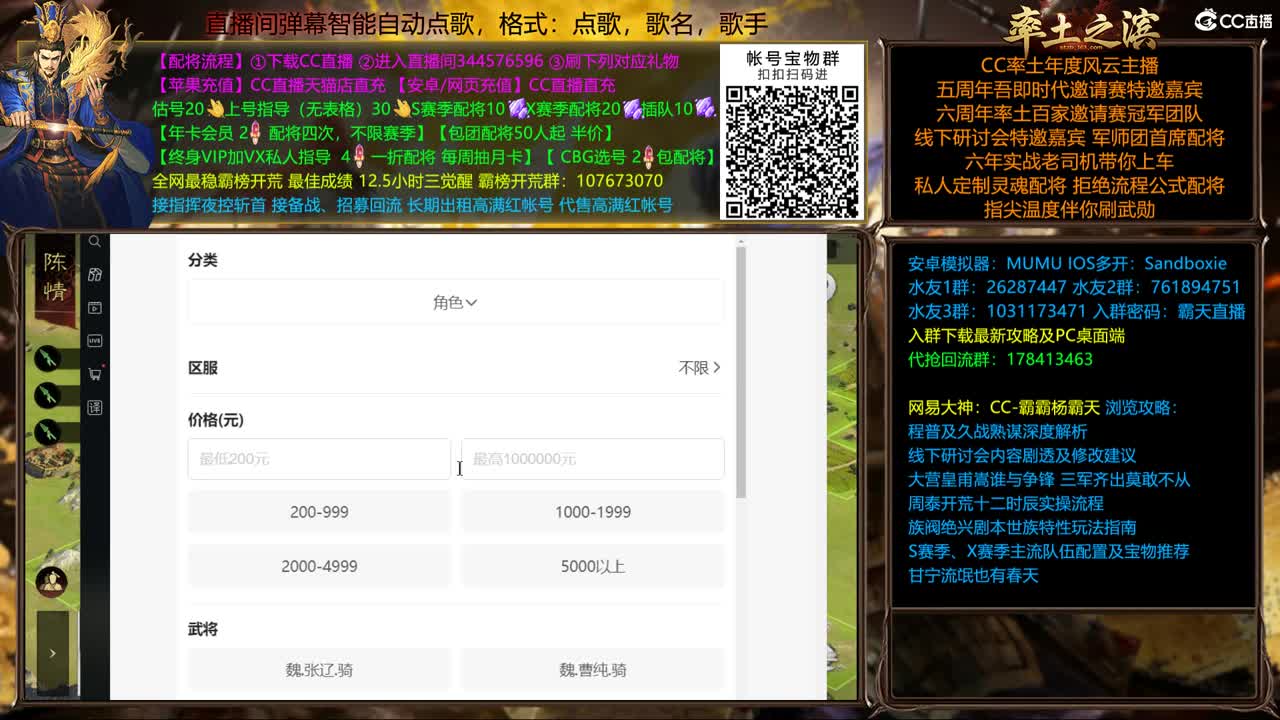The height and width of the screenshot is (720, 1280).
Task: Expand the game side panel arrow
Action: (53, 653)
